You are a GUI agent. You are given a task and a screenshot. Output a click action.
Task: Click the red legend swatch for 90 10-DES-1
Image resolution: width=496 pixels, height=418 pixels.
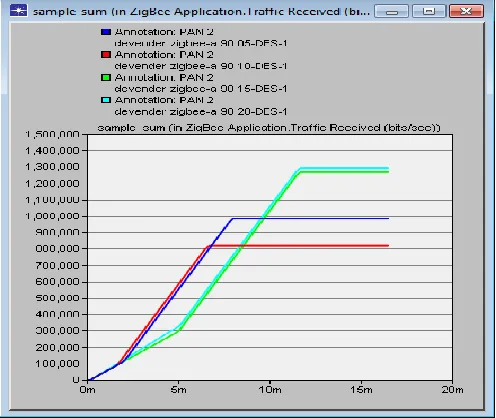tap(106, 55)
